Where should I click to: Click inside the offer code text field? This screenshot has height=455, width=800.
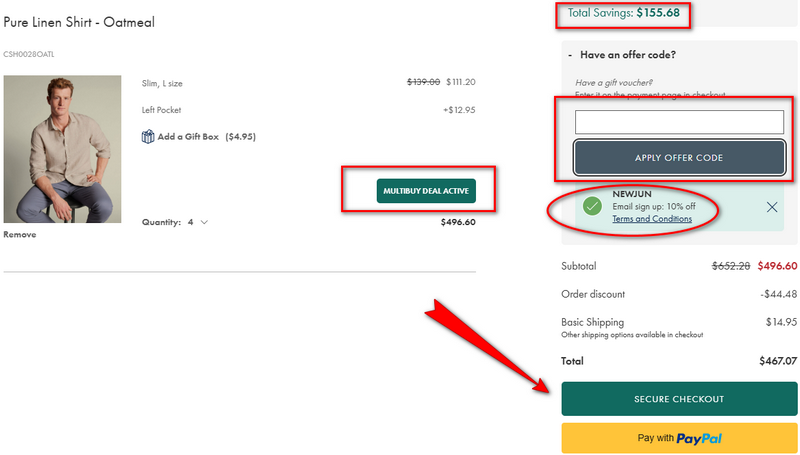click(679, 122)
